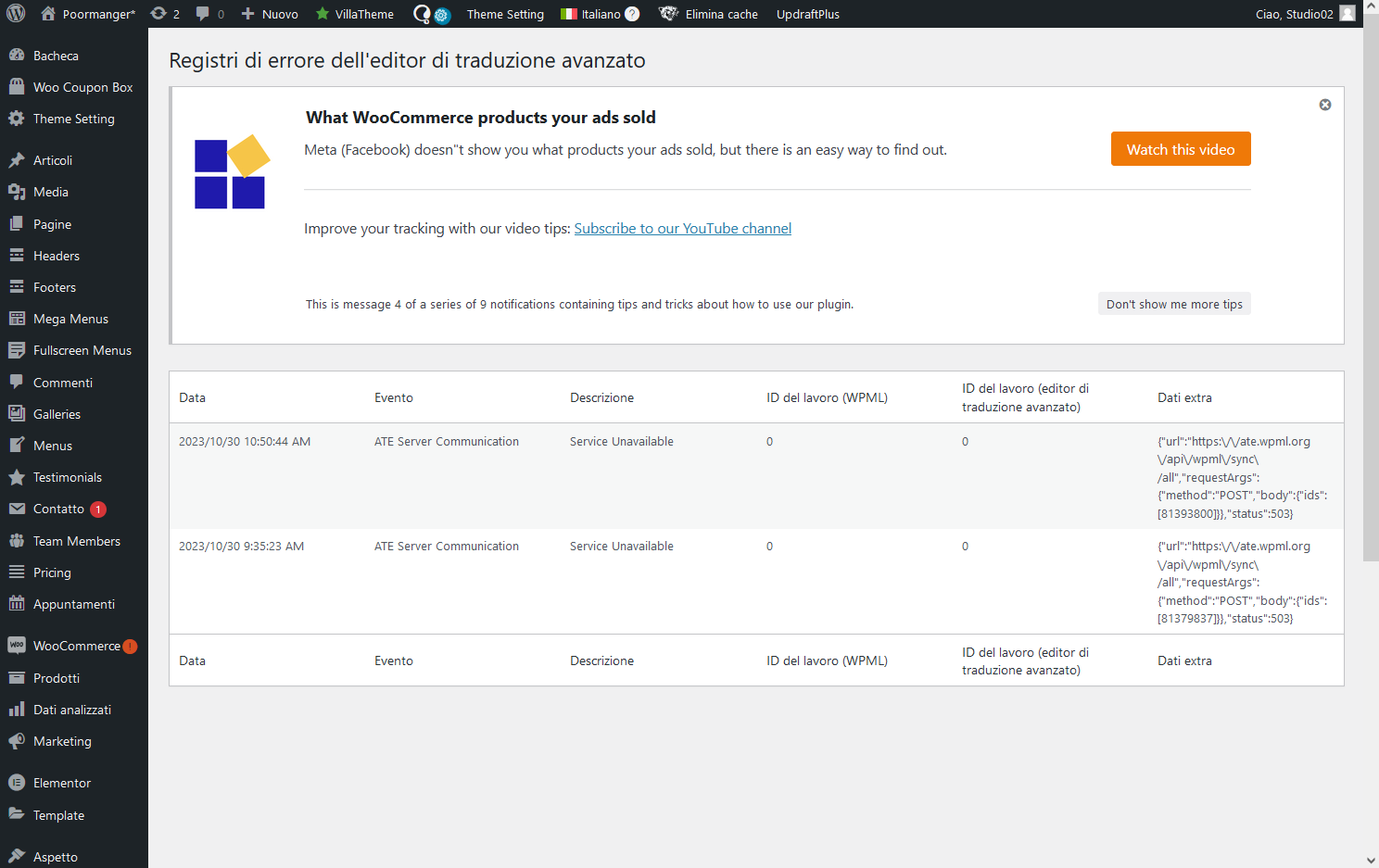Click the VillaTheme star icon

click(323, 14)
